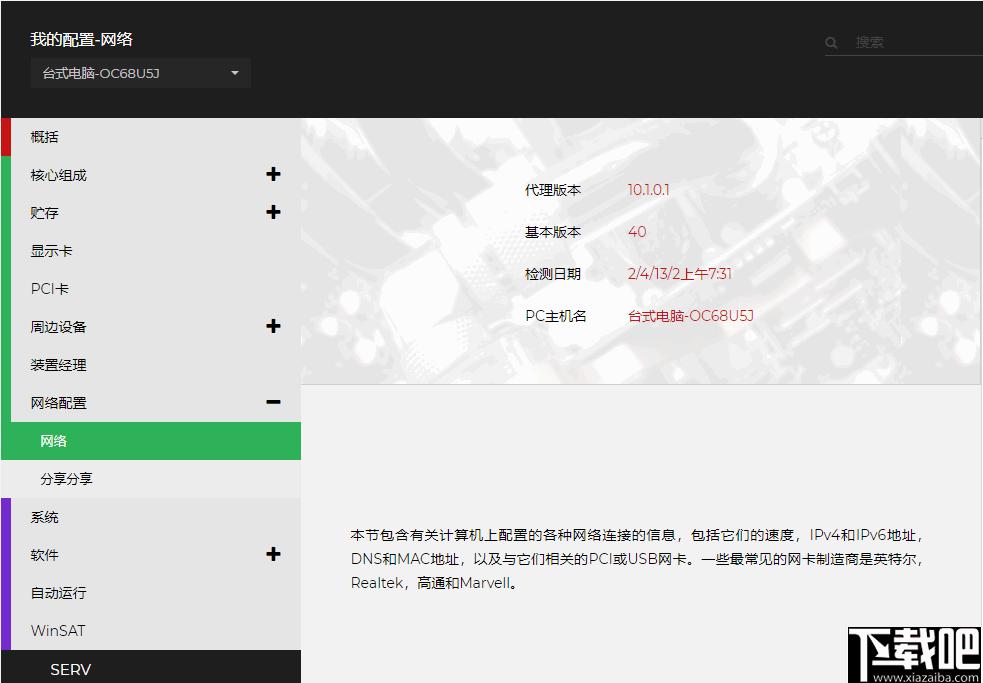983x683 pixels.
Task: Click the SERV item at sidebar bottom
Action: 70,669
